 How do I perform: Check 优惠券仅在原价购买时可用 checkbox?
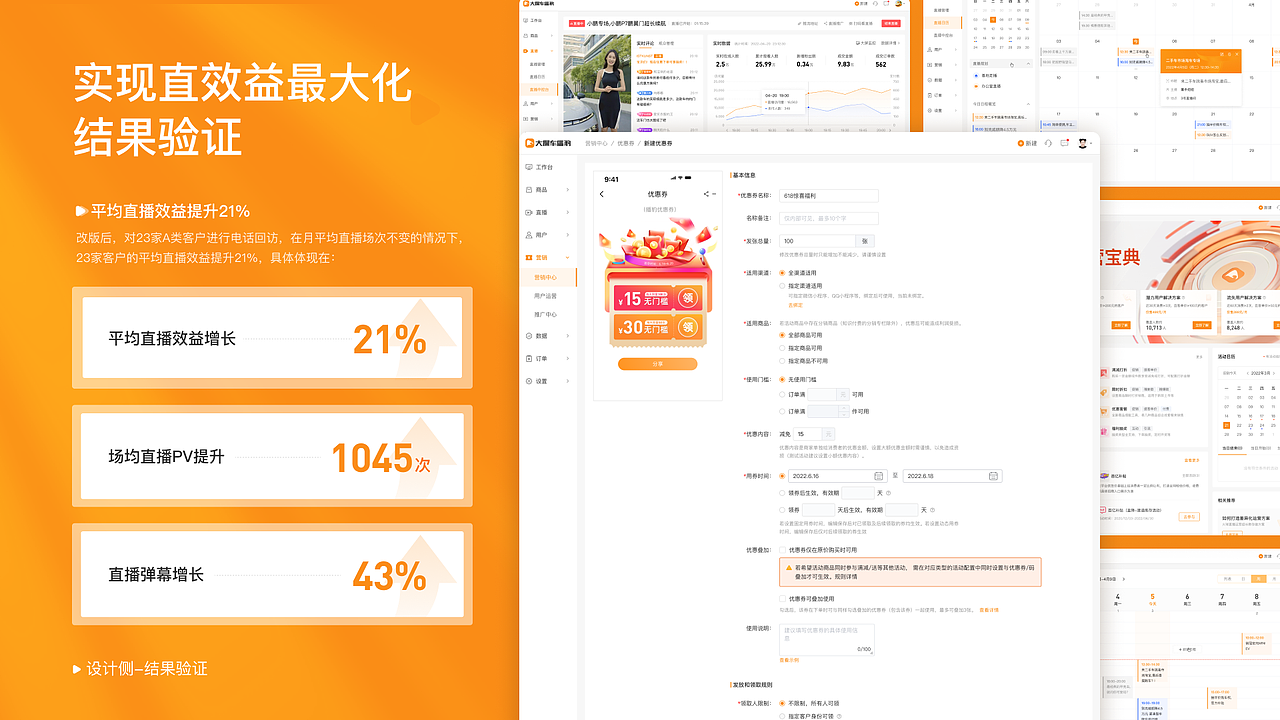click(x=782, y=549)
